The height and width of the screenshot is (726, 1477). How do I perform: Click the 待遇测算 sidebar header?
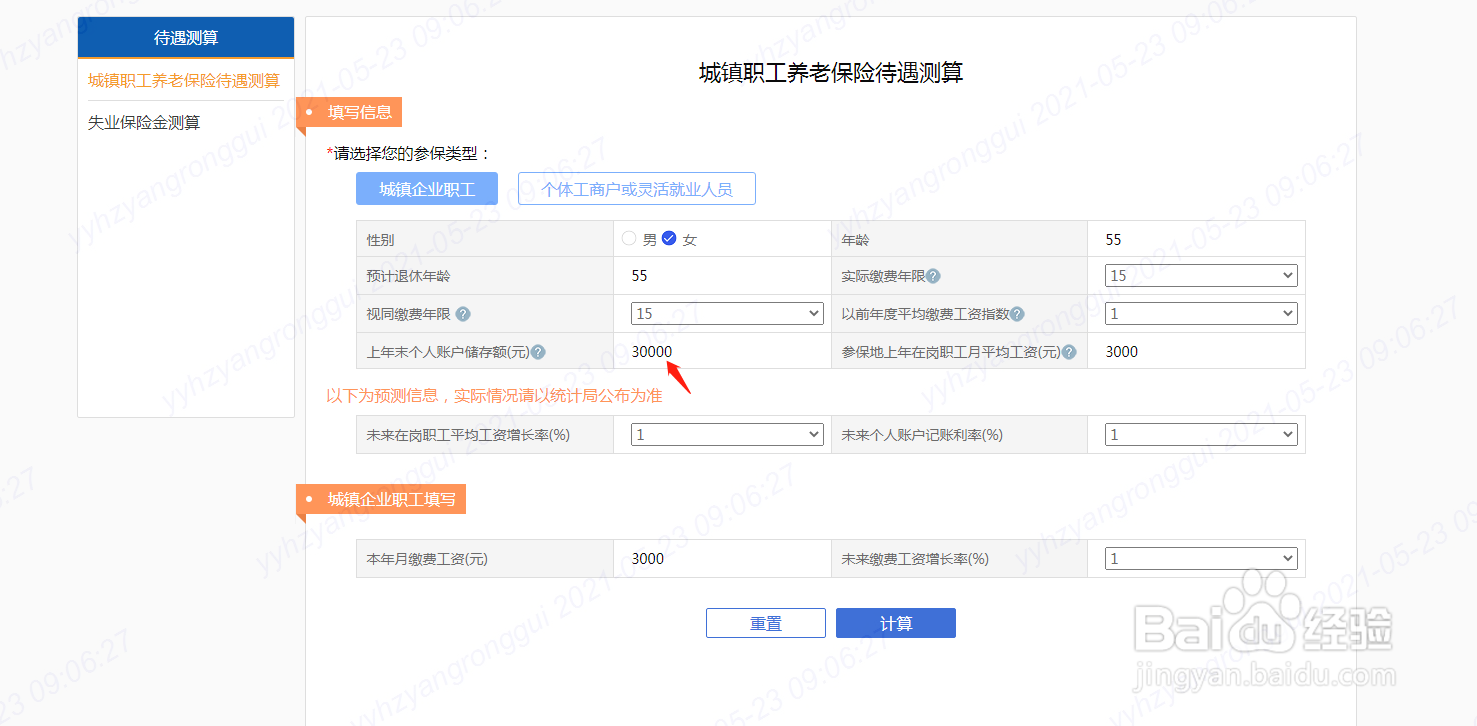pos(186,38)
